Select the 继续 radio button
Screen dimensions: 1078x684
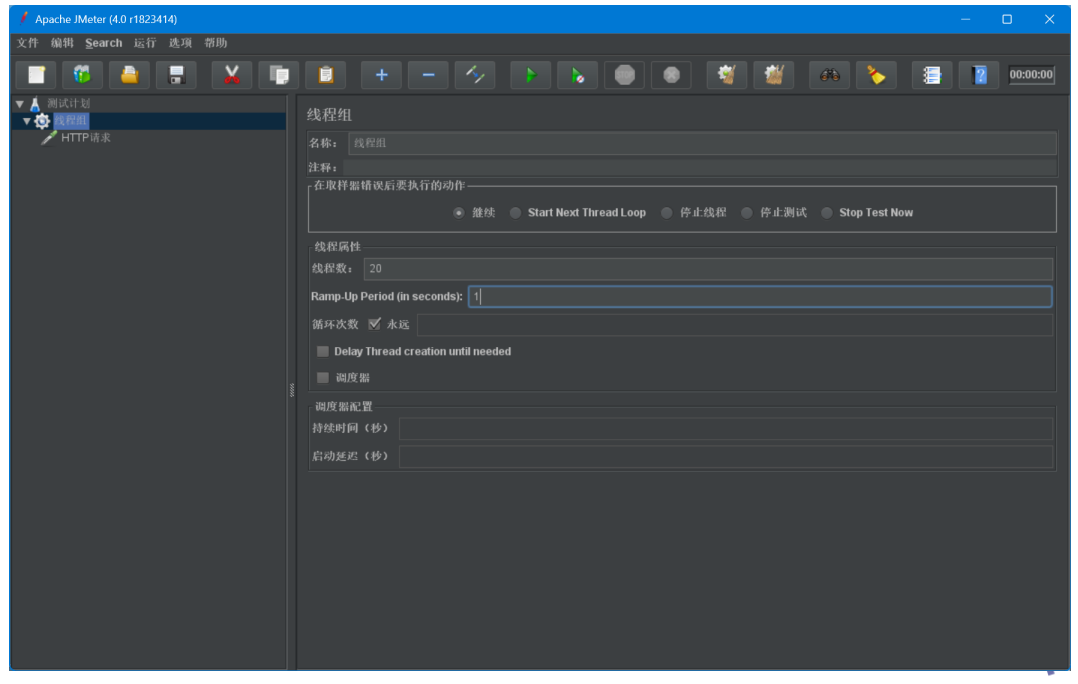(459, 213)
